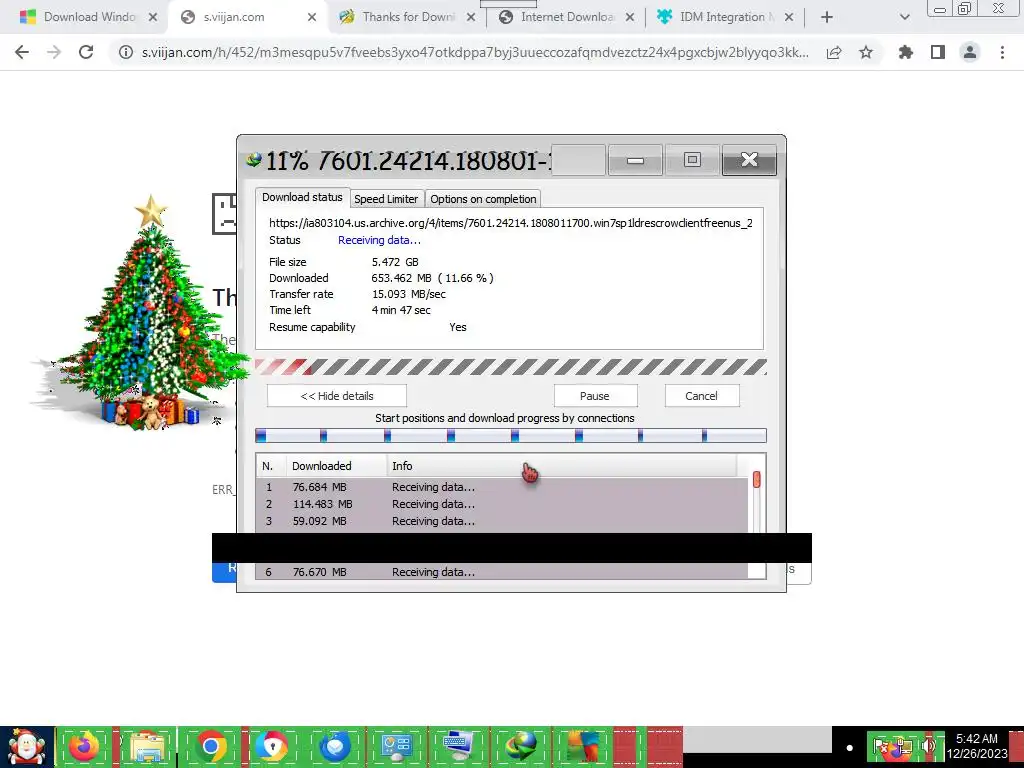This screenshot has height=768, width=1024.
Task: Click the s.viijan.com address bar
Action: [x=475, y=52]
